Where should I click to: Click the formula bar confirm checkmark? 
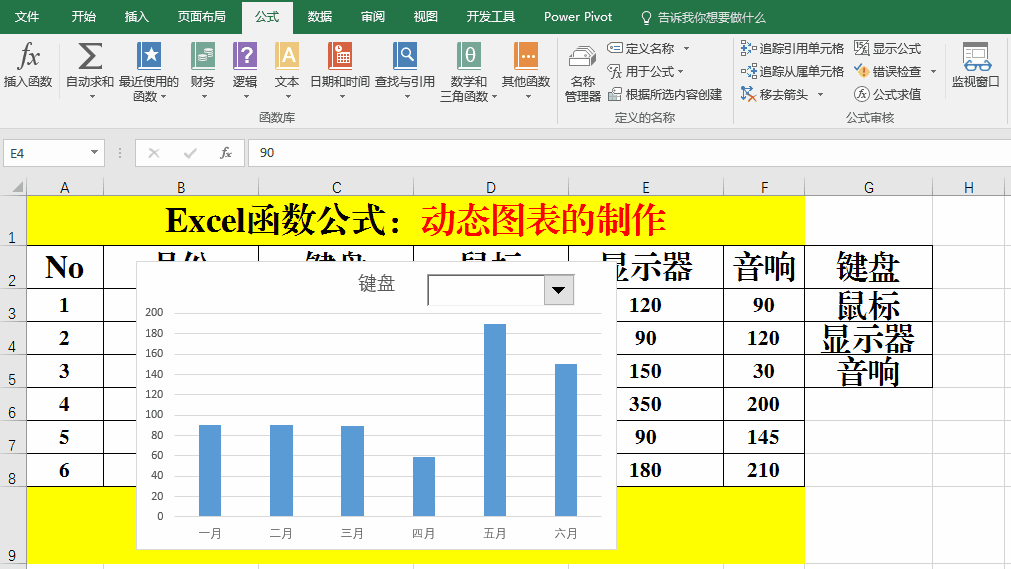point(190,154)
